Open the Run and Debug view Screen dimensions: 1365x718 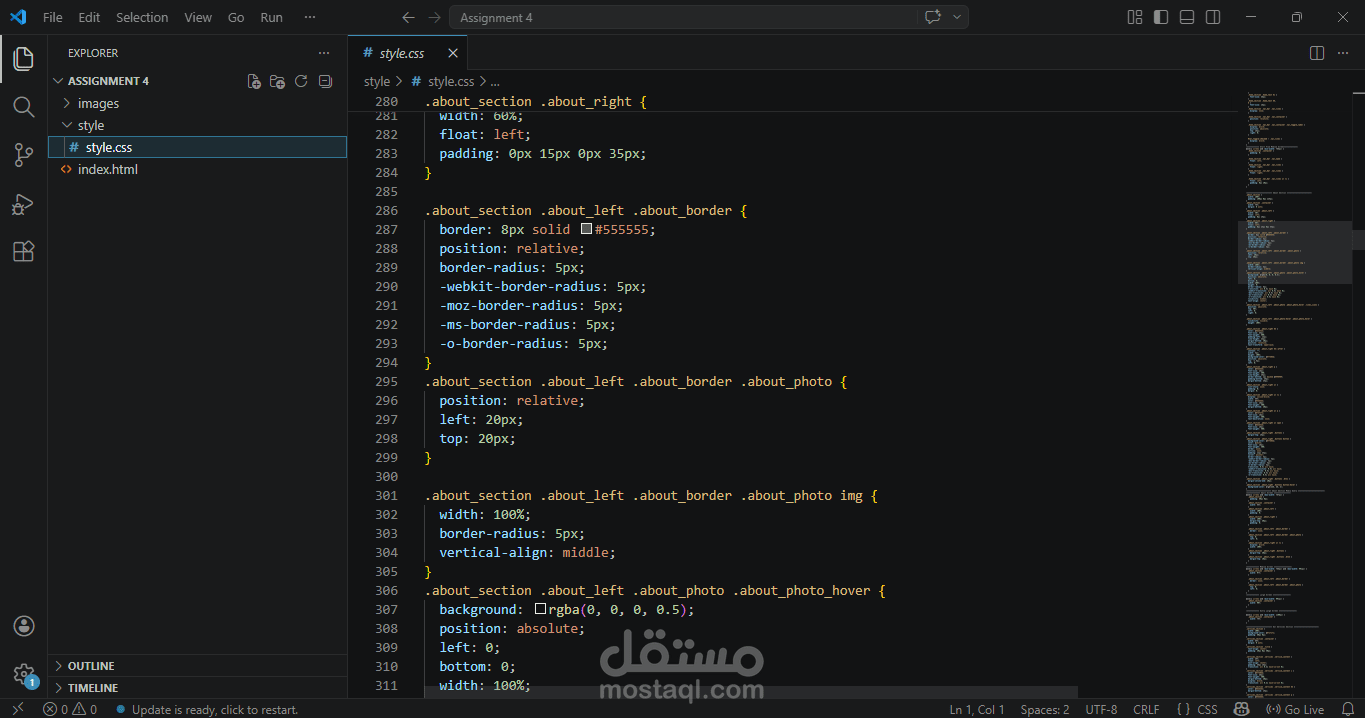23,204
